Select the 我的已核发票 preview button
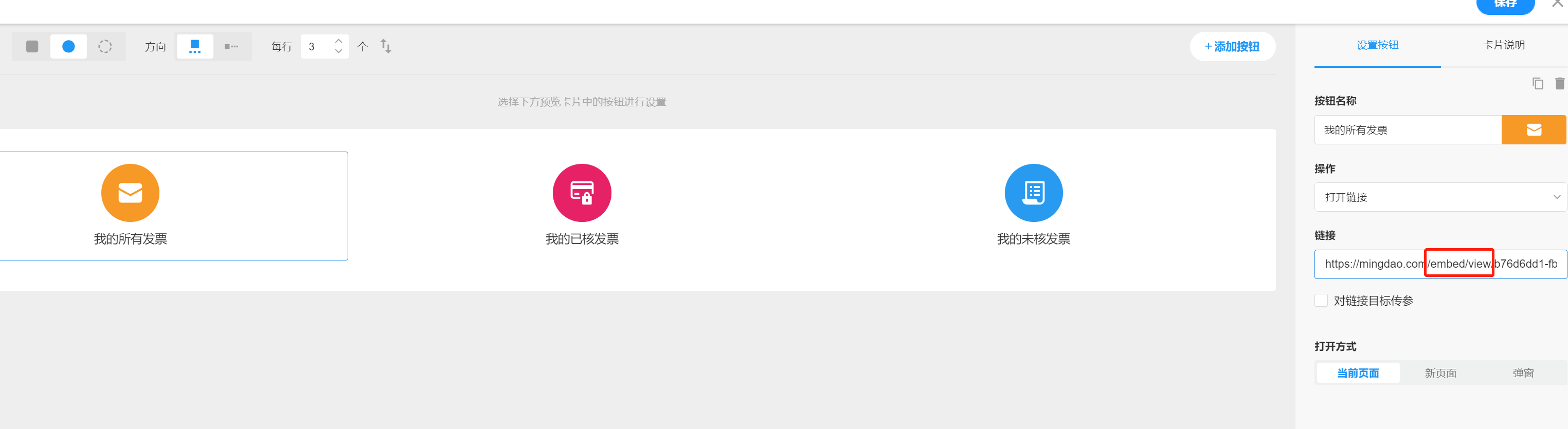 click(582, 205)
